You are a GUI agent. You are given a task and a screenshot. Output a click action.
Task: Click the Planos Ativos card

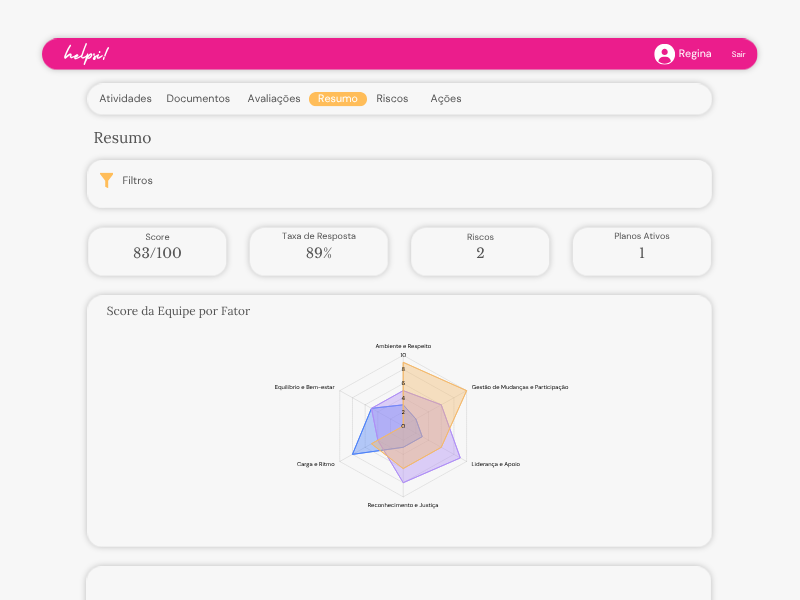click(642, 251)
